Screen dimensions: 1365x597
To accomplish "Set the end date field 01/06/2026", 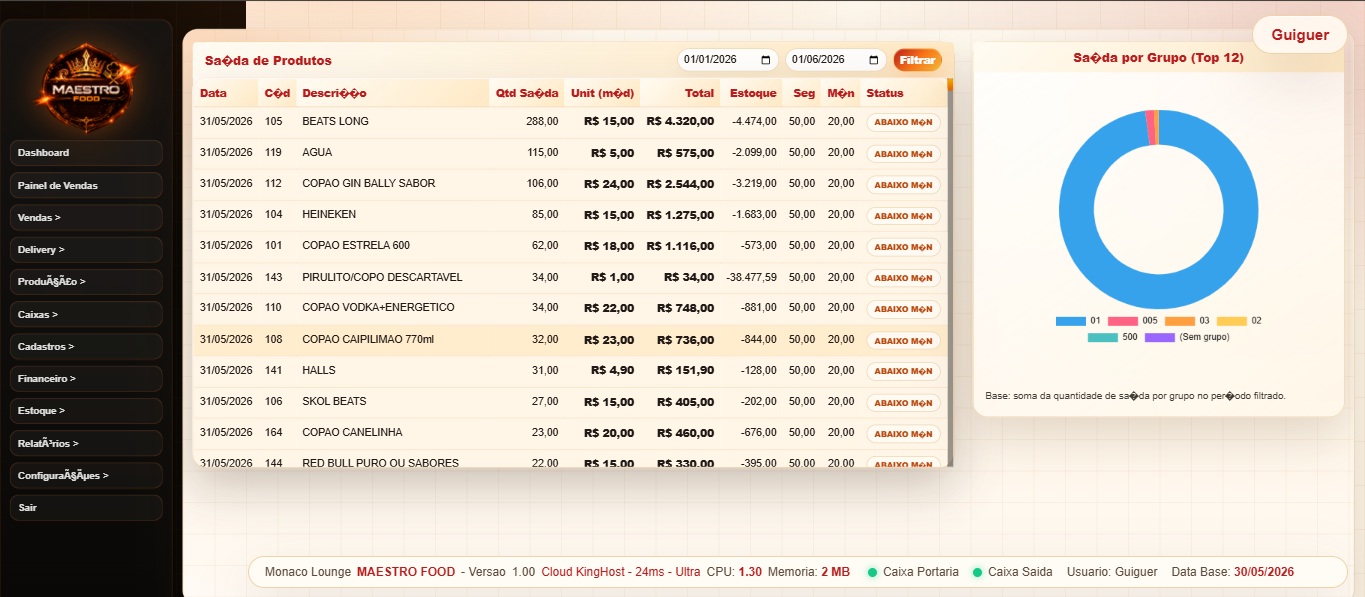I will 835,60.
